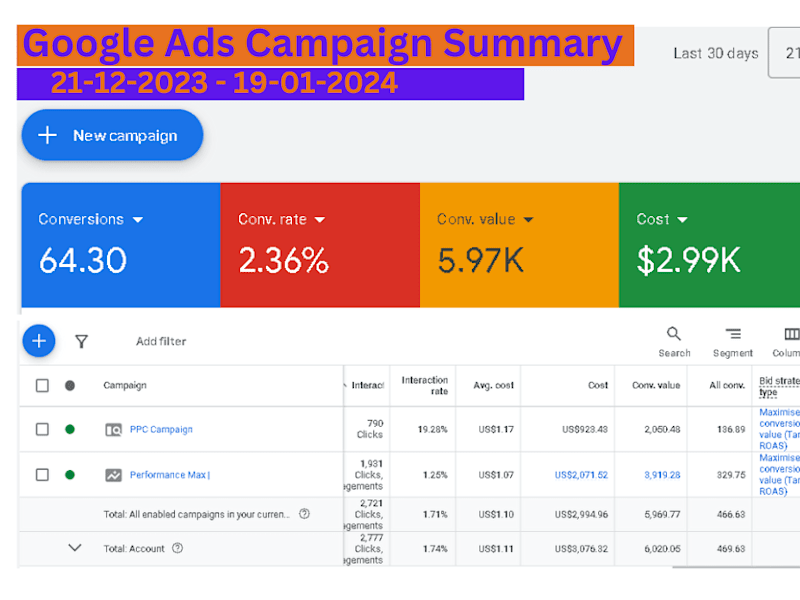This screenshot has height=600, width=800.
Task: Open the Conversions metric dropdown
Action: point(91,219)
